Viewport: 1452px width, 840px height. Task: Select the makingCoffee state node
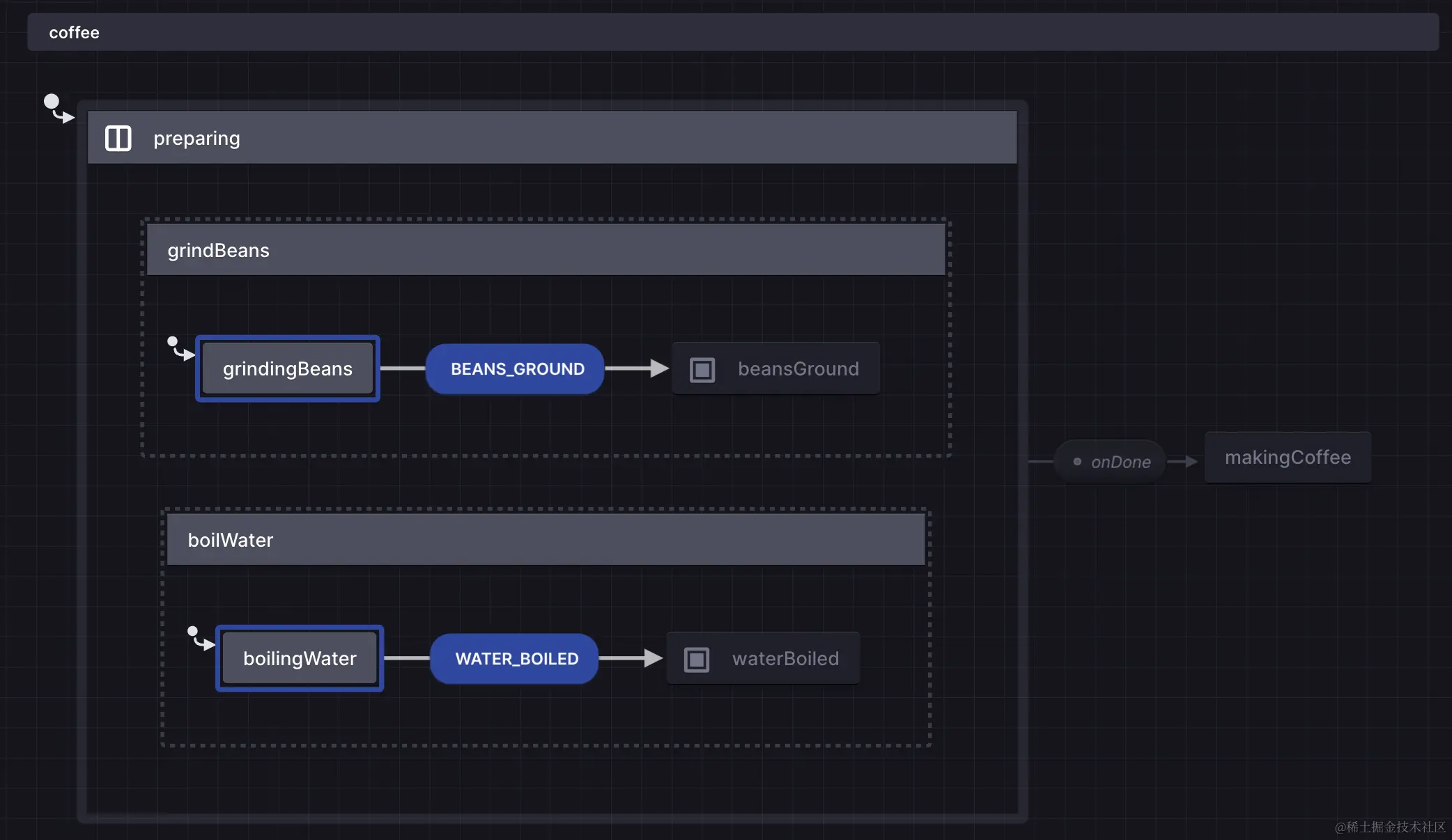click(x=1287, y=458)
